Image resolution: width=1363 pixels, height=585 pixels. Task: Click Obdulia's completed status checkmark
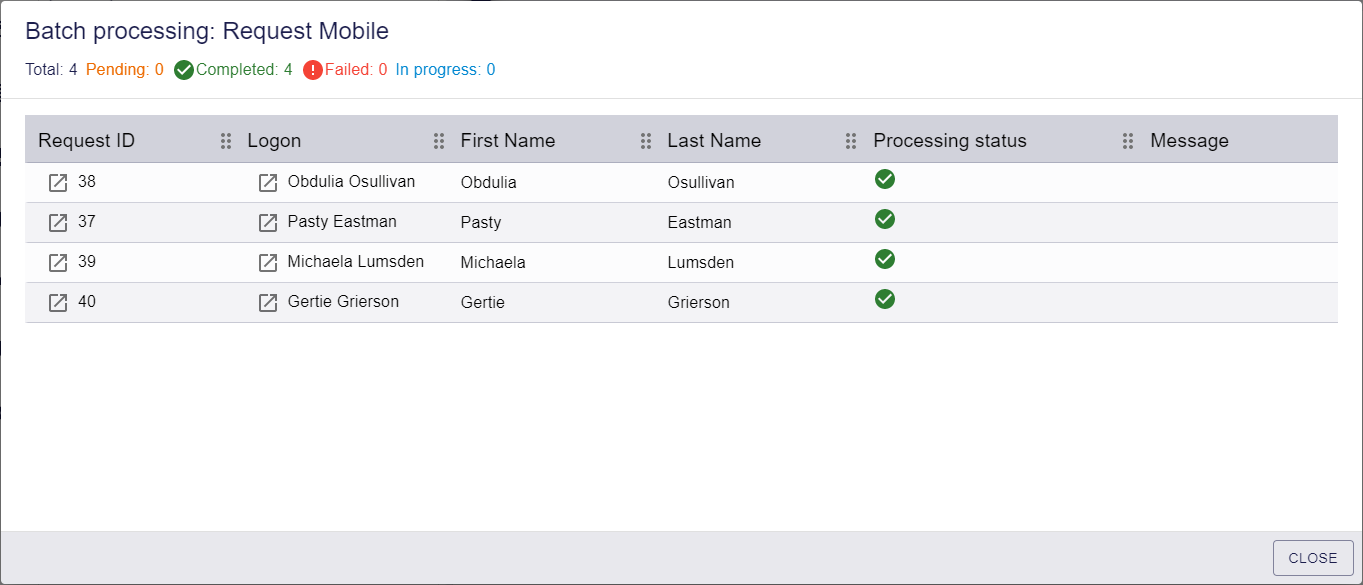(x=884, y=179)
